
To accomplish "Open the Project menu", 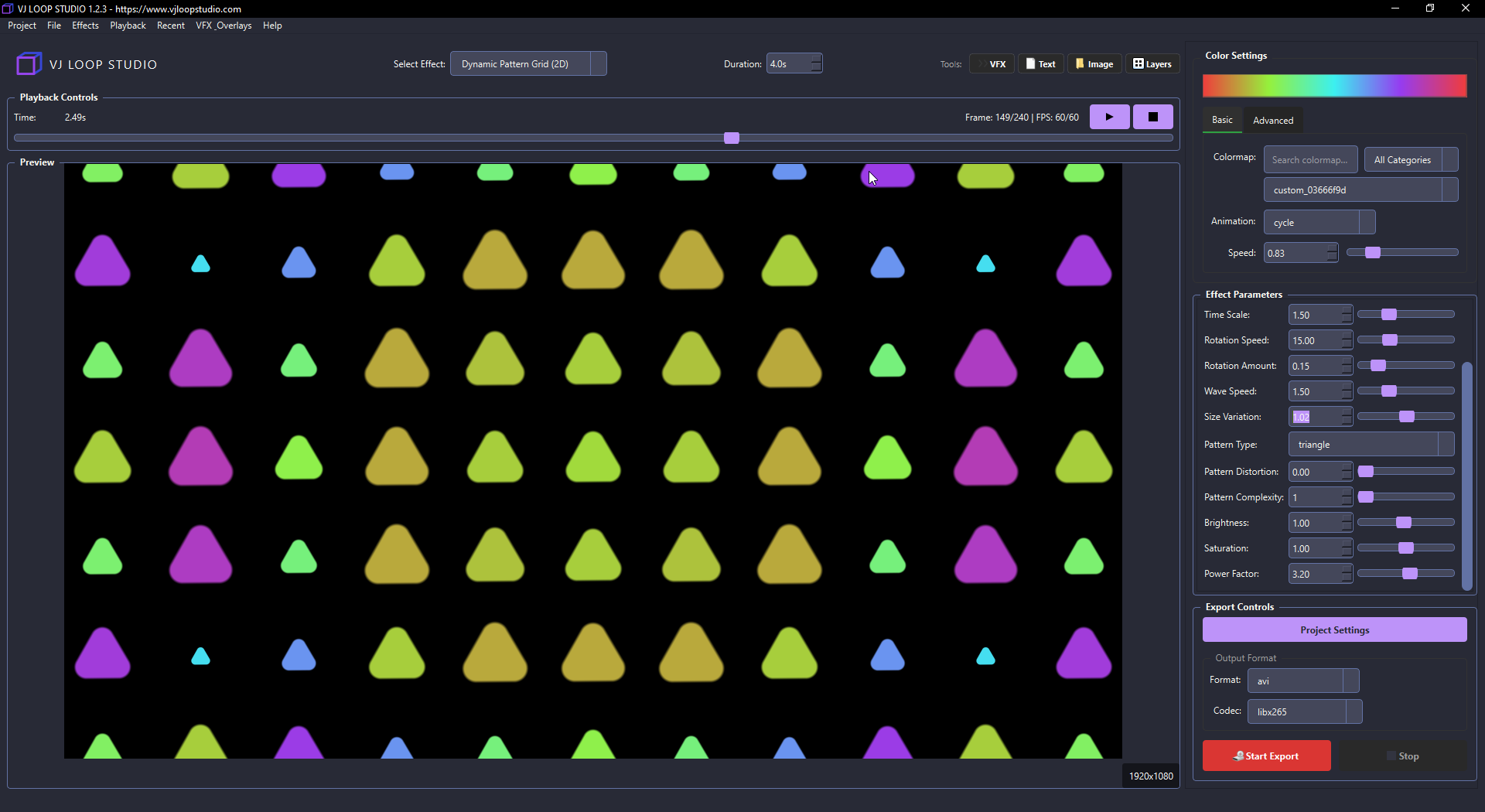I will pyautogui.click(x=22, y=26).
